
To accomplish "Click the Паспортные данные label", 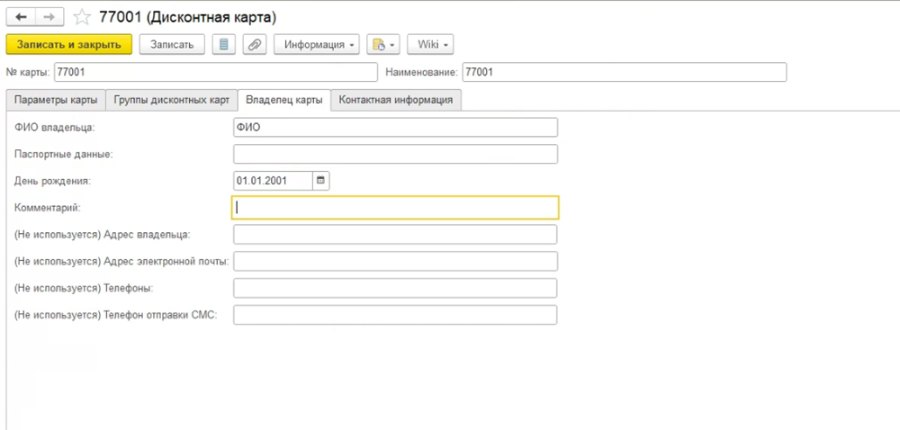I will click(x=64, y=154).
